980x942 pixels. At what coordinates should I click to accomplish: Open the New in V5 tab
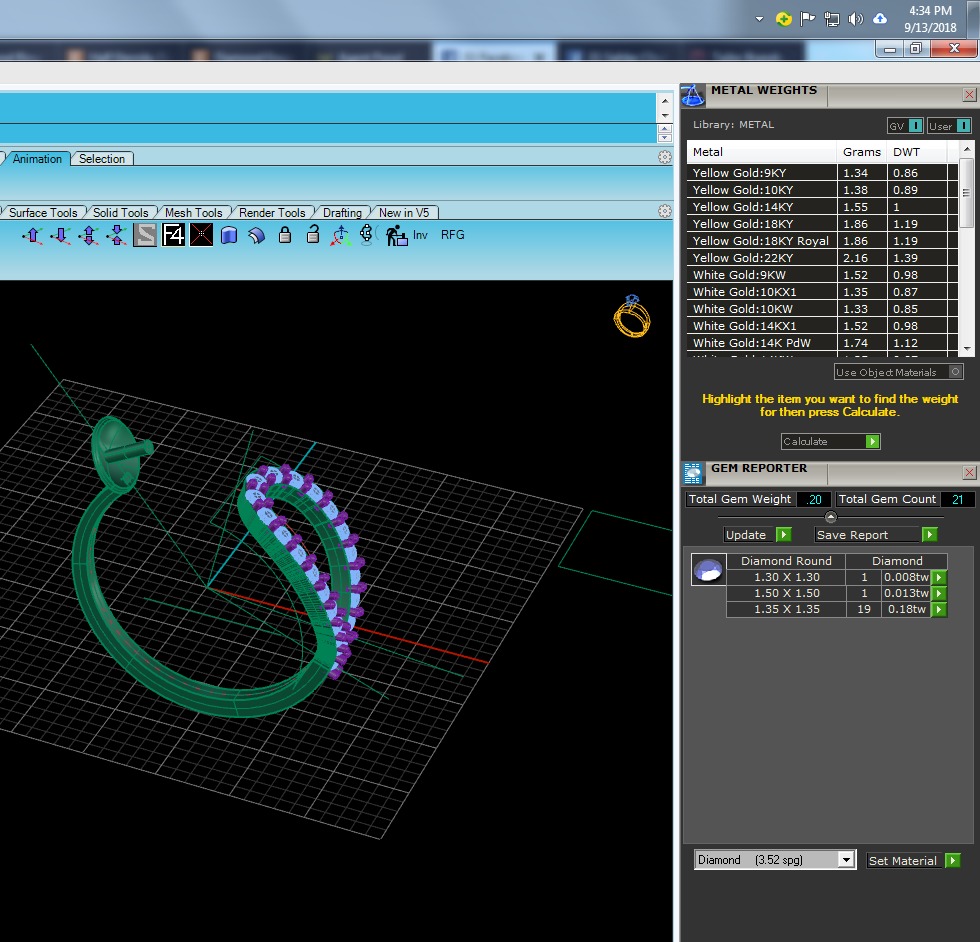[404, 213]
